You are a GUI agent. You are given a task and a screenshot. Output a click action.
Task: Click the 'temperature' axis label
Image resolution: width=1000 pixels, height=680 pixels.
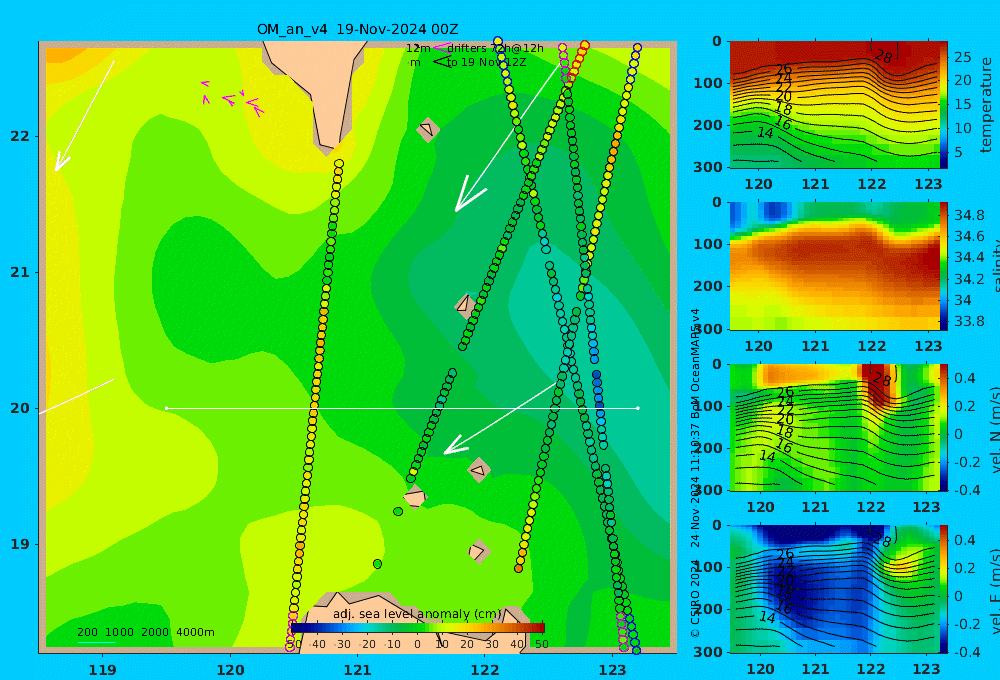point(987,105)
